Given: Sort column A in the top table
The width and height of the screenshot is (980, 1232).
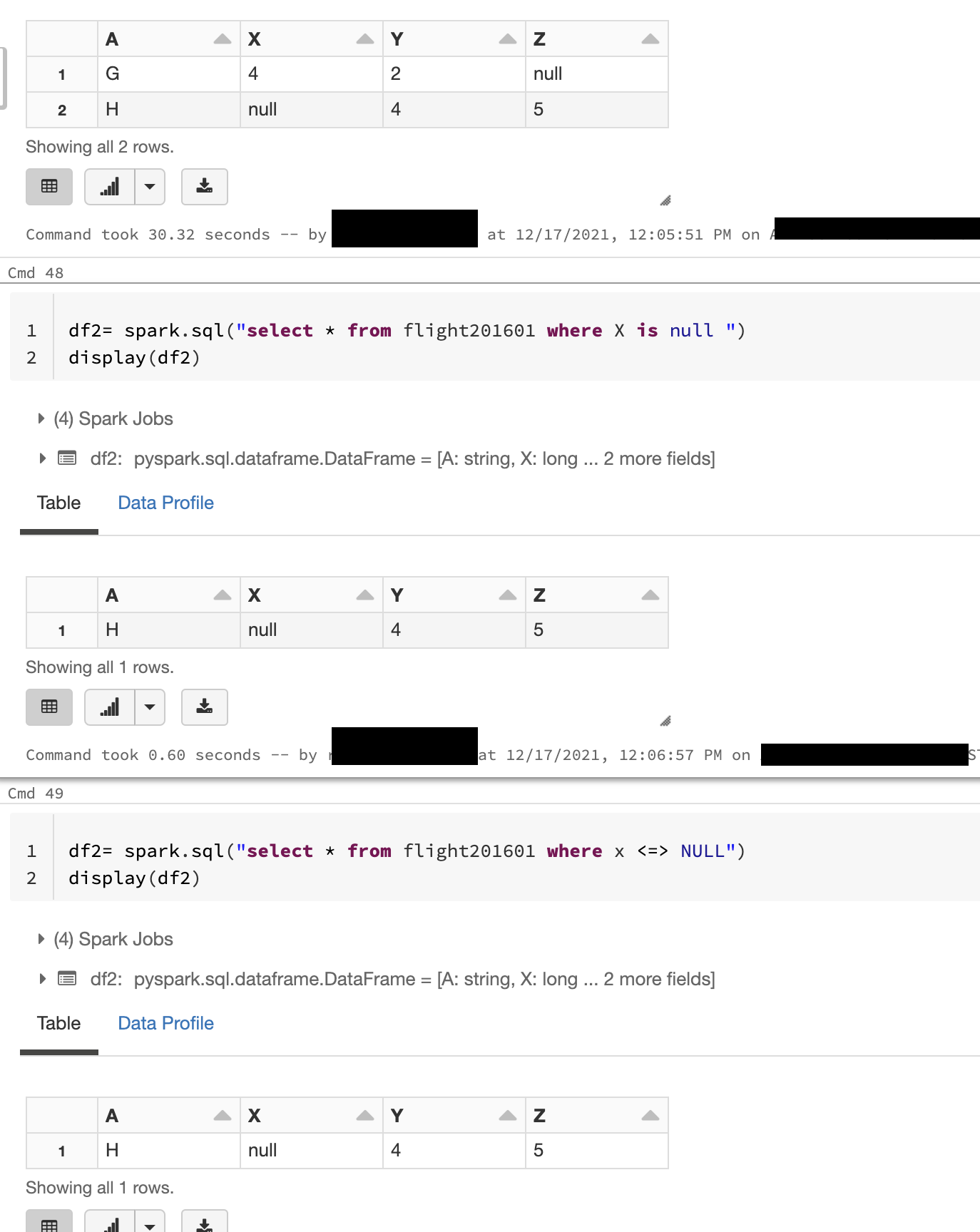Looking at the screenshot, I should tap(223, 39).
